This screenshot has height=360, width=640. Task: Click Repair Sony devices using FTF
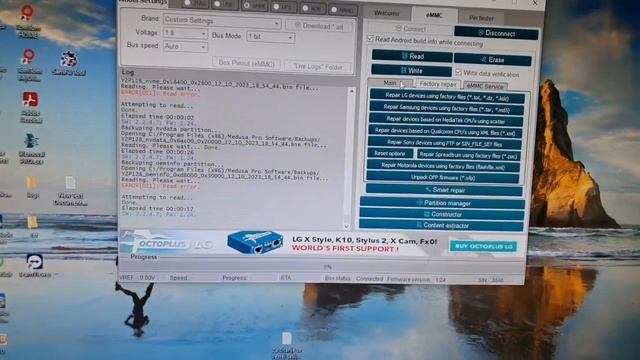pyautogui.click(x=444, y=143)
